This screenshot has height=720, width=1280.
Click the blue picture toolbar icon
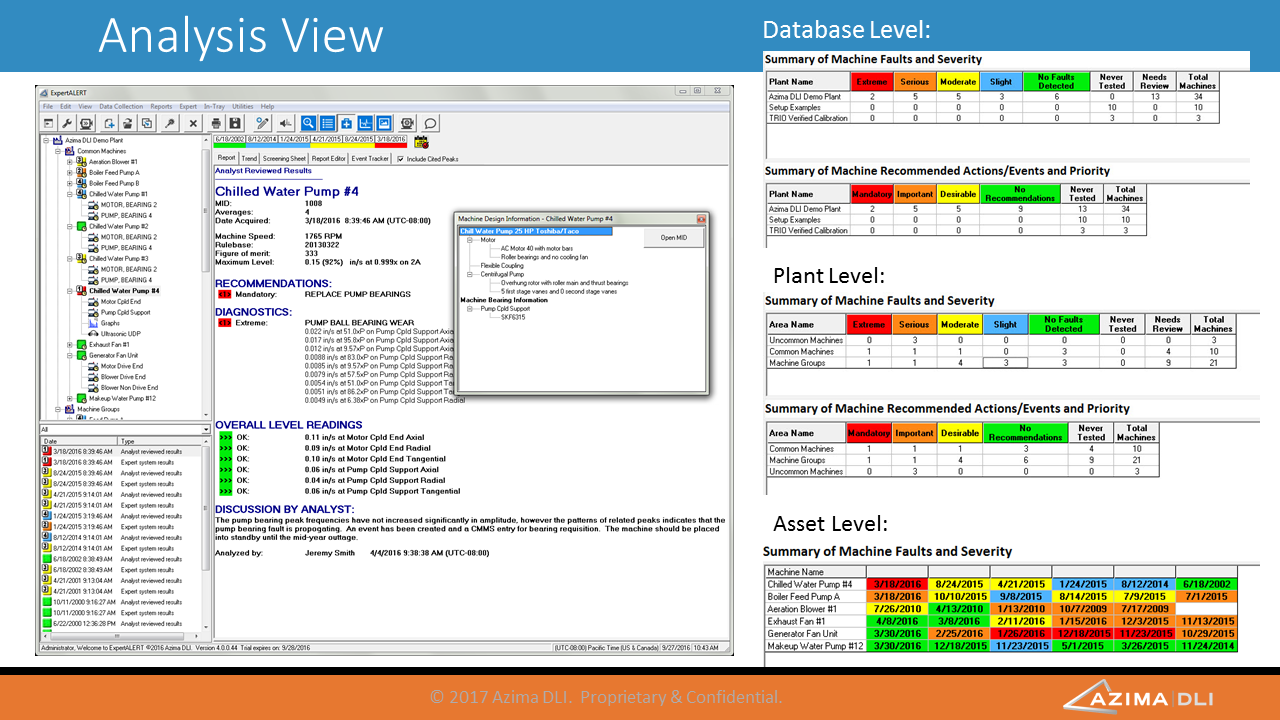pyautogui.click(x=384, y=123)
